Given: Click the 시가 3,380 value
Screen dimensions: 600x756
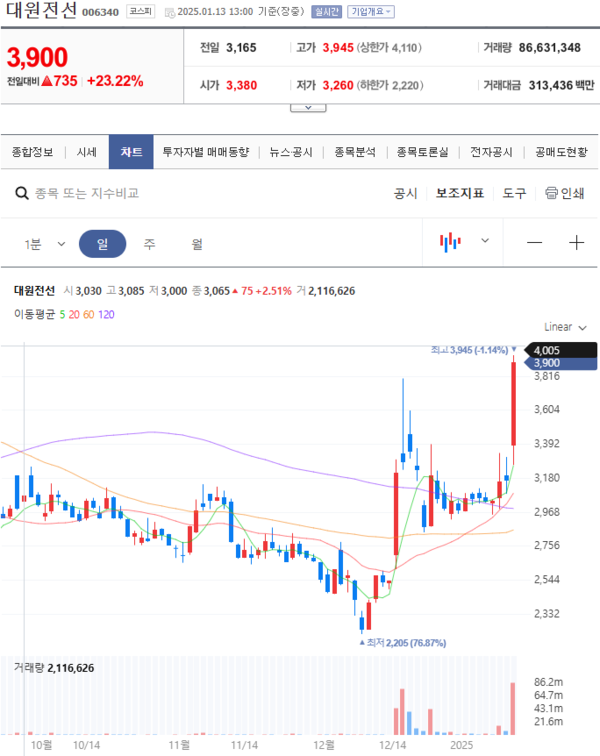Looking at the screenshot, I should coord(241,85).
